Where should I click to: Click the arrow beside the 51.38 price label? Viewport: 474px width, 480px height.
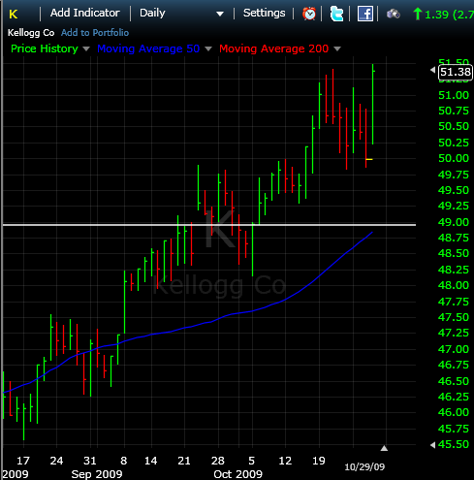(x=433, y=70)
